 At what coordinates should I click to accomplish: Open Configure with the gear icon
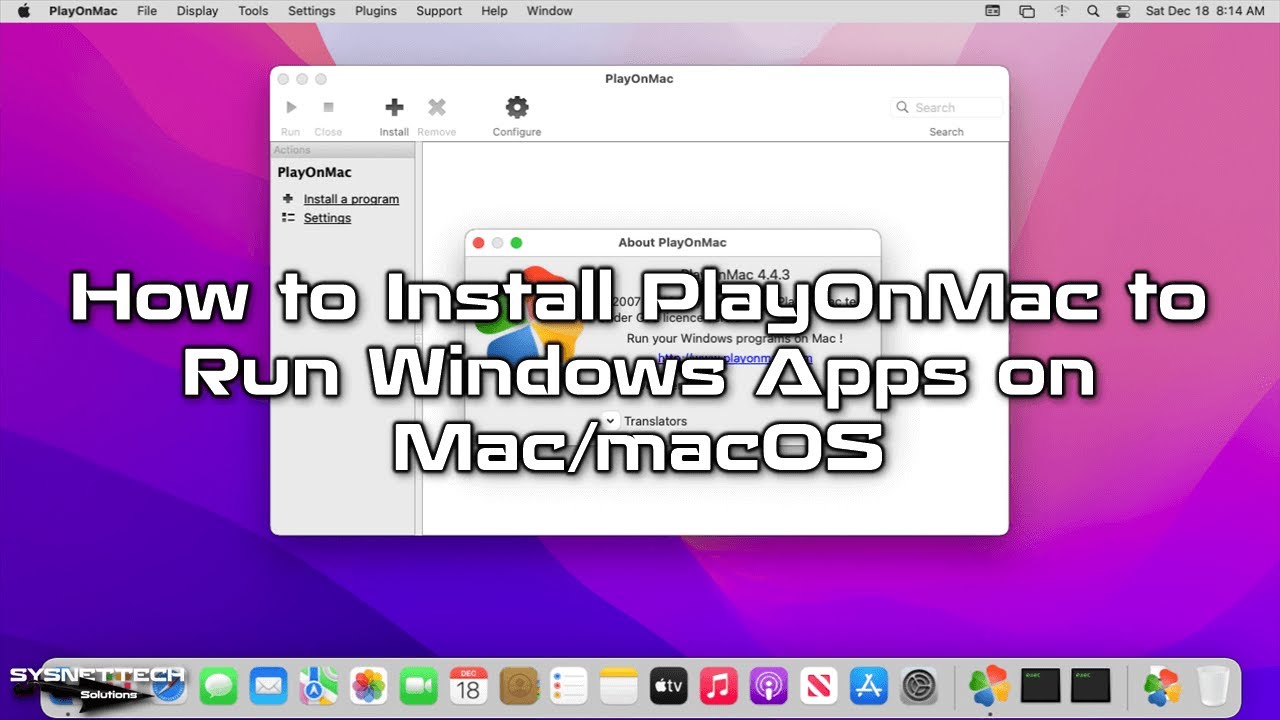tap(516, 107)
